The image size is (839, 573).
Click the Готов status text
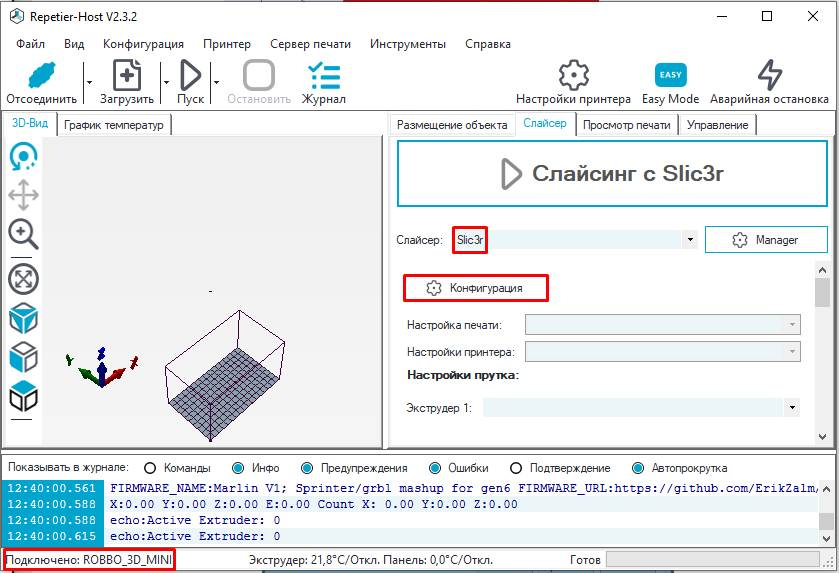[x=585, y=560]
